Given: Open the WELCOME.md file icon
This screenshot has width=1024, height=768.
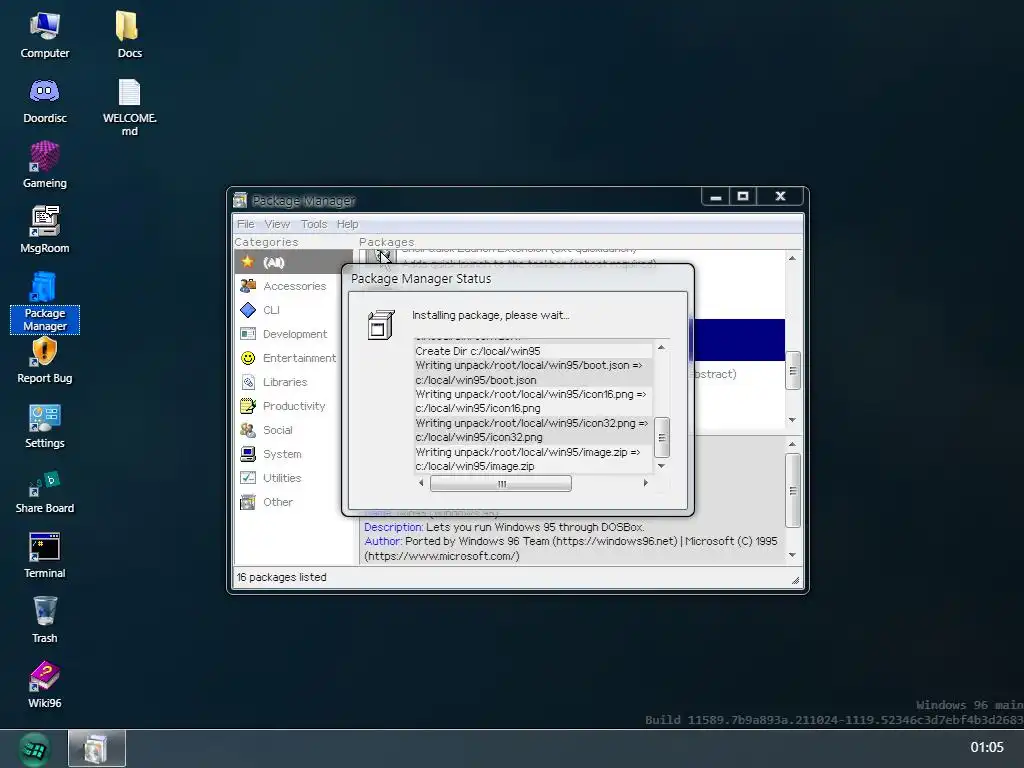Looking at the screenshot, I should point(129,108).
